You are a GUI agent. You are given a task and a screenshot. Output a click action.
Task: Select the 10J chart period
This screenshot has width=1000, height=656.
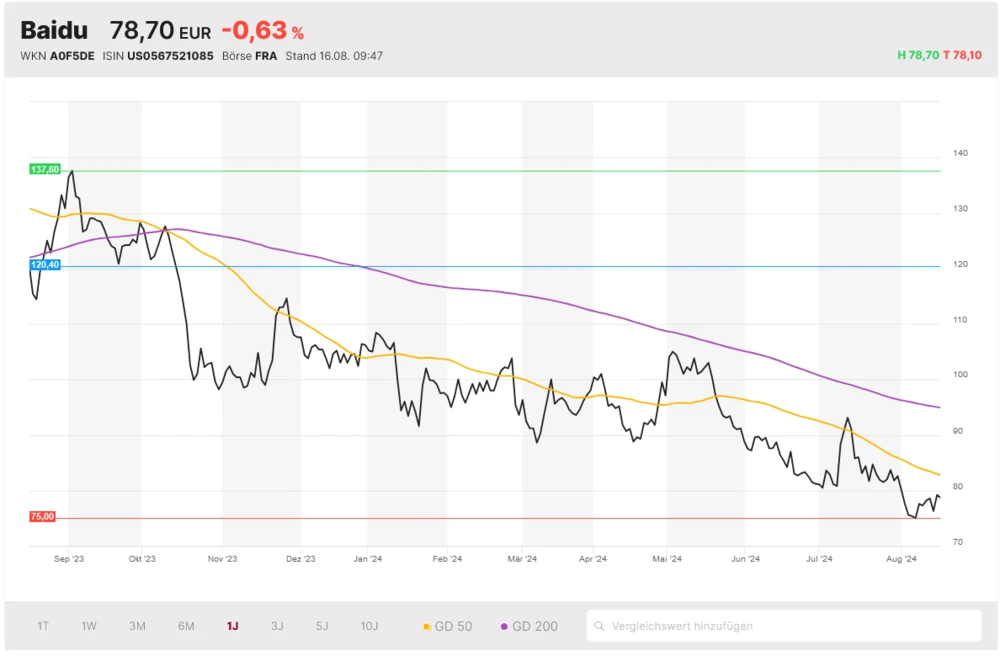click(369, 625)
